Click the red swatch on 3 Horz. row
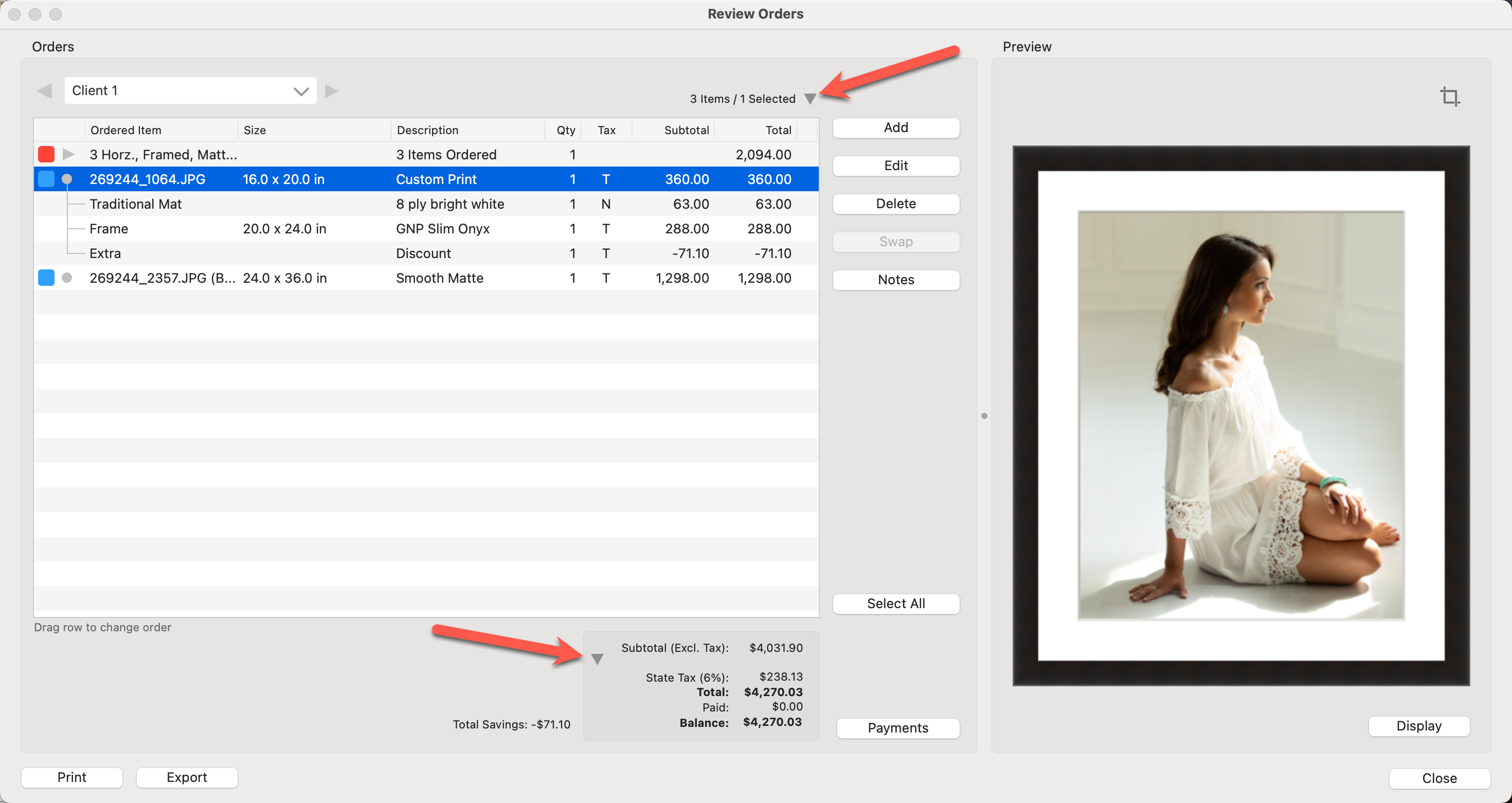The image size is (1512, 803). click(x=46, y=154)
